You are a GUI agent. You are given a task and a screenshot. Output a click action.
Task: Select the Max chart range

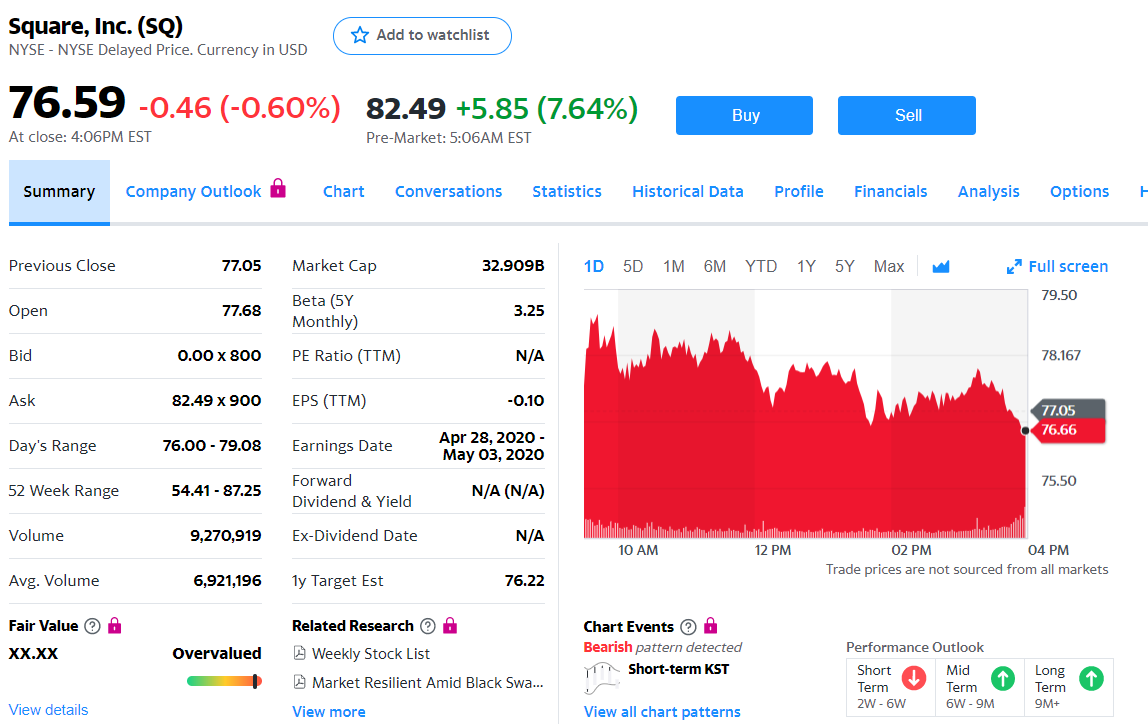(x=889, y=266)
